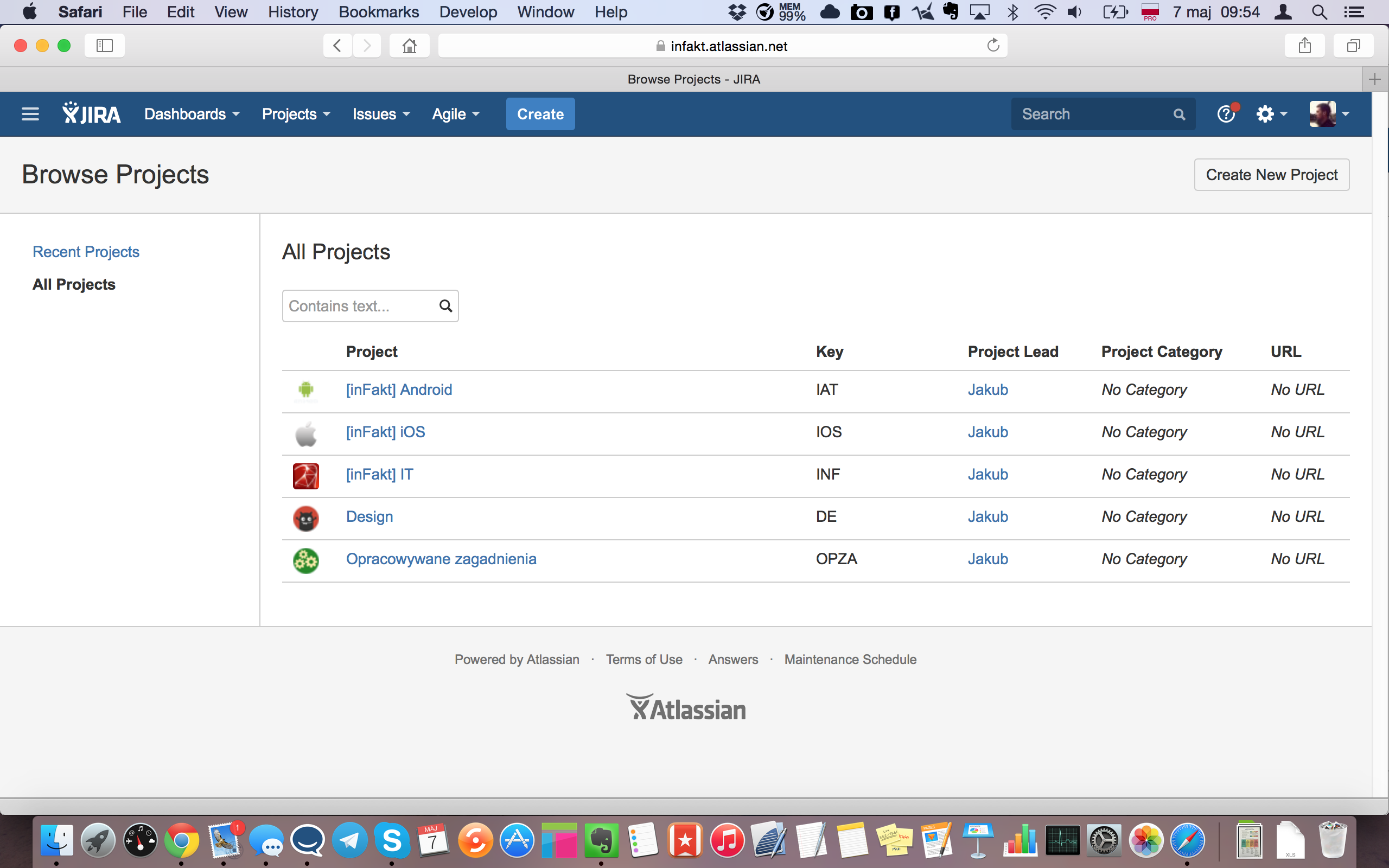Click the Opracowywane zagadnienia green avatar
The height and width of the screenshot is (868, 1389).
[x=306, y=560]
